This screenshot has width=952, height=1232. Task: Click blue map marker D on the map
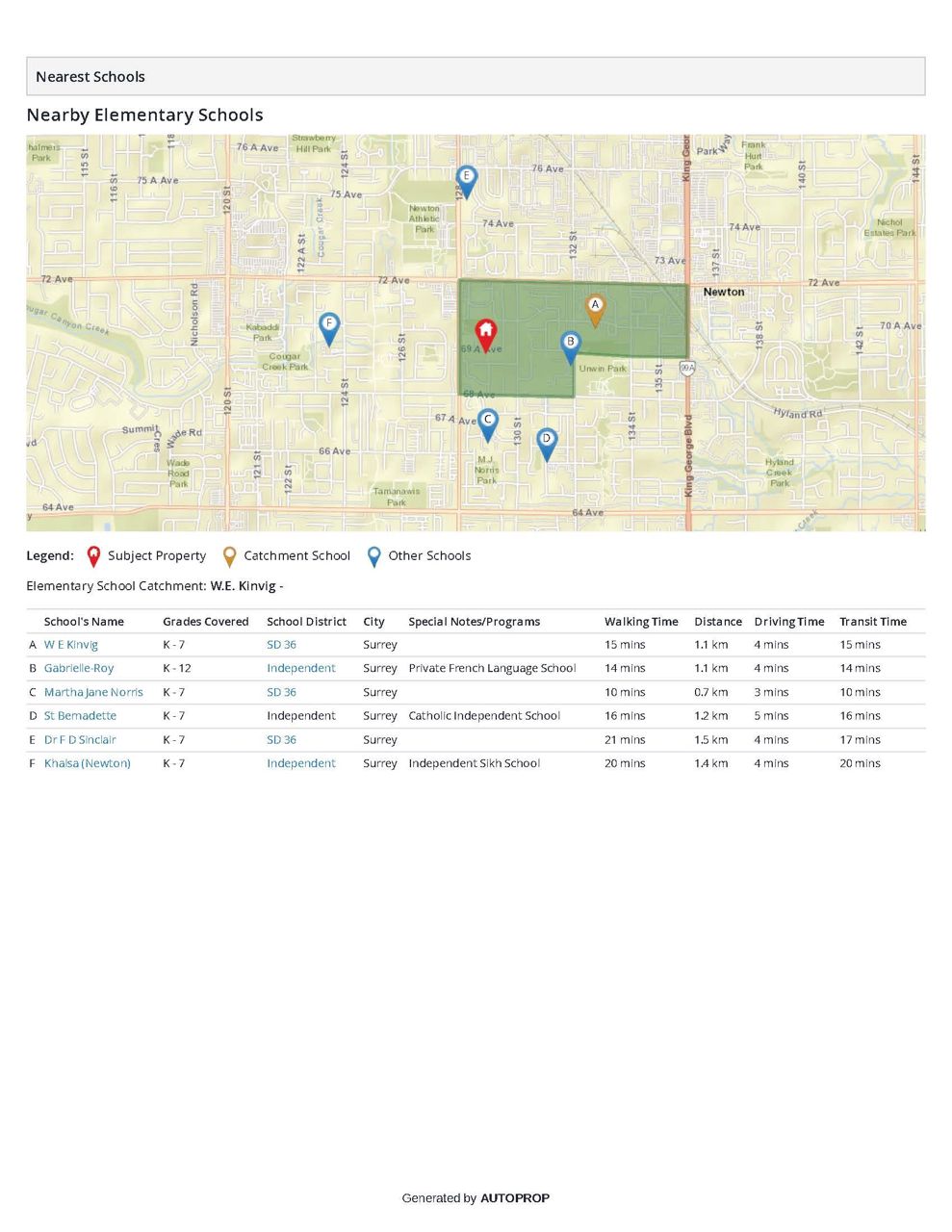tap(546, 441)
